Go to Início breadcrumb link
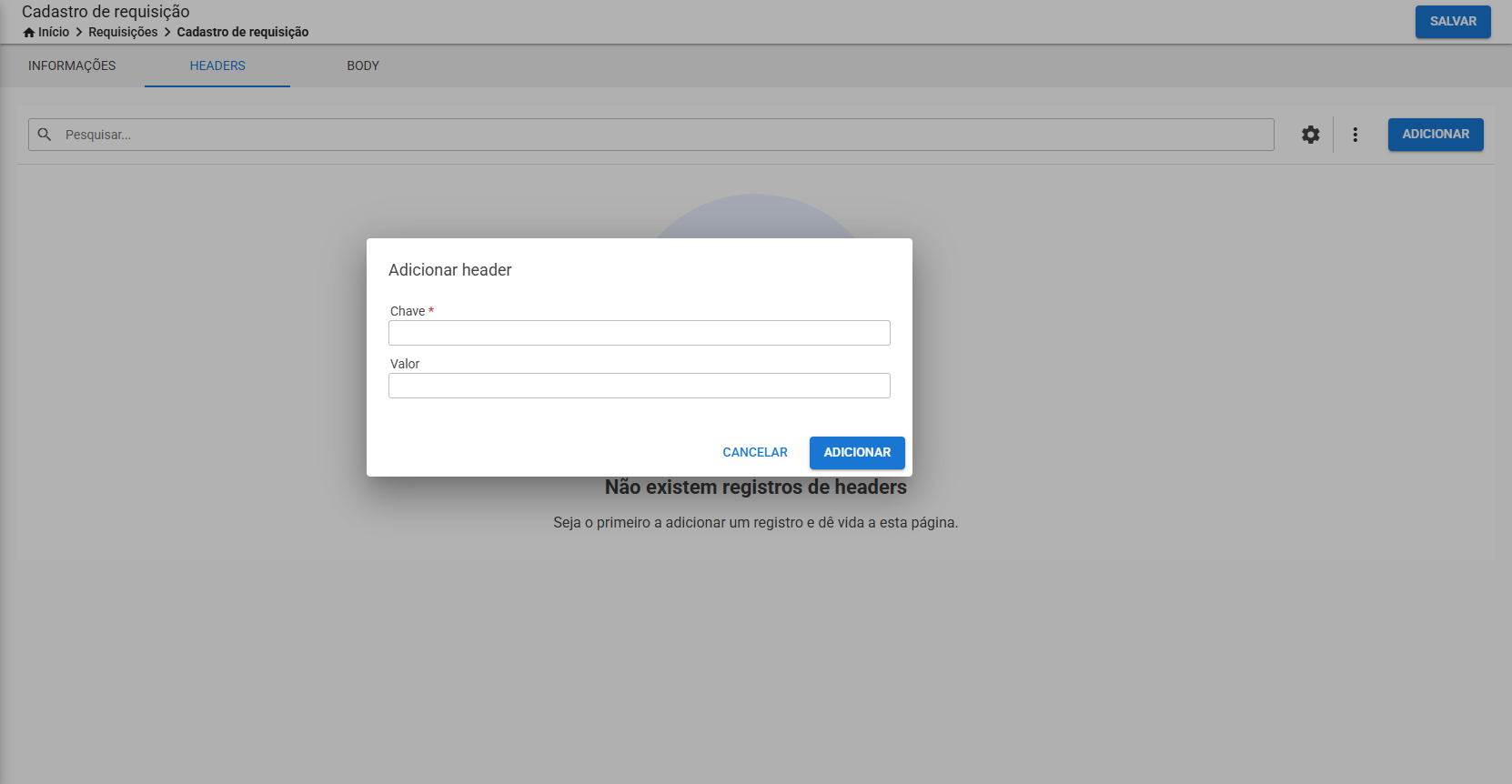The height and width of the screenshot is (784, 1512). tap(54, 32)
